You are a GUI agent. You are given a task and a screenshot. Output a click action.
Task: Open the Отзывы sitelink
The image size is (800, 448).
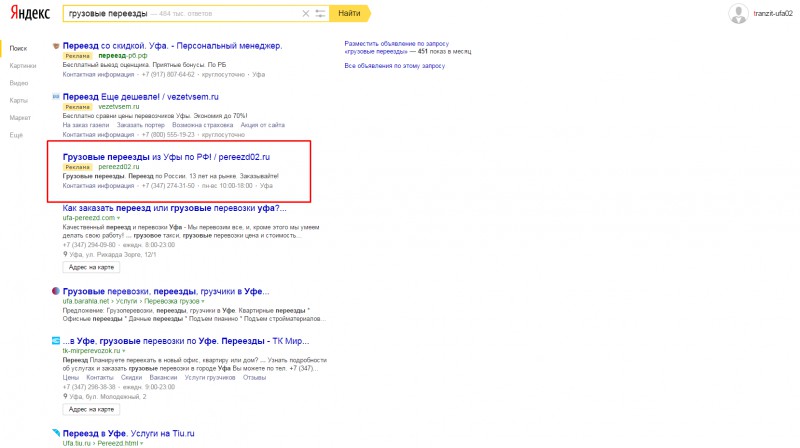coord(254,377)
